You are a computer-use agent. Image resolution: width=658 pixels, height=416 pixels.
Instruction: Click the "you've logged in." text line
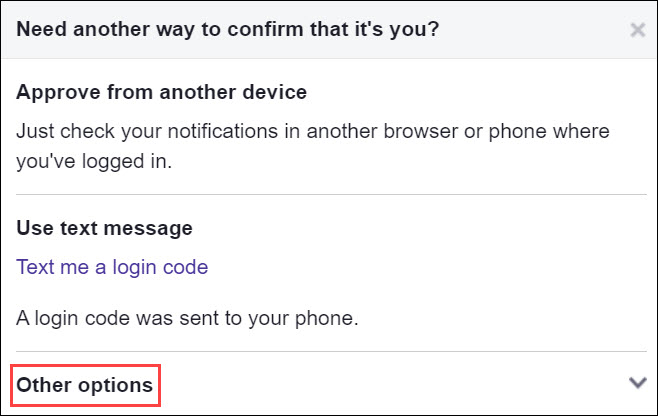[x=94, y=160]
